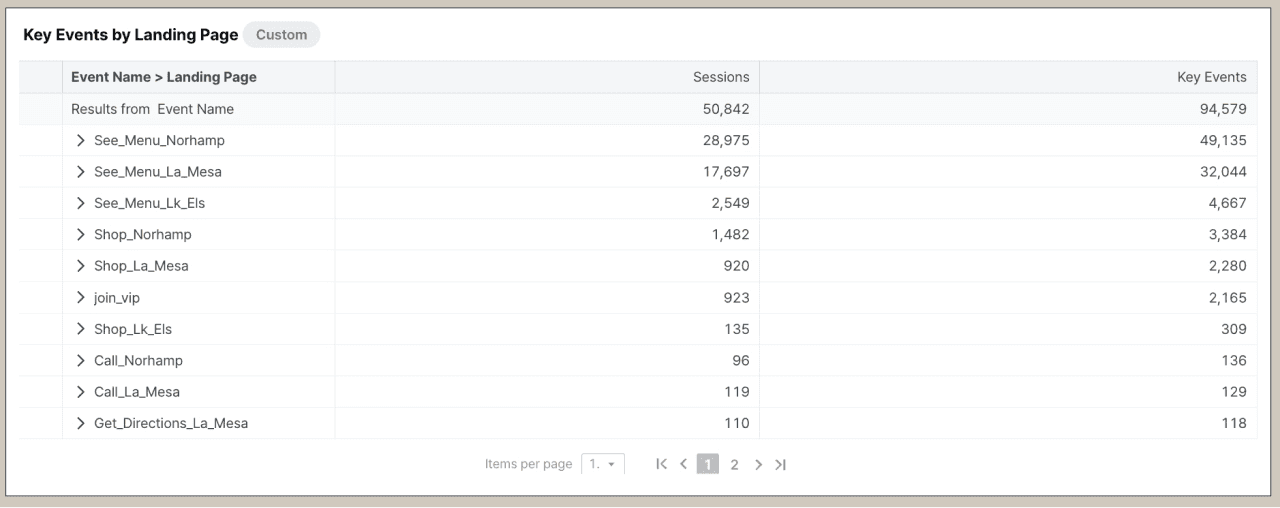
Task: Sort by the Key Events column header
Action: point(1211,77)
